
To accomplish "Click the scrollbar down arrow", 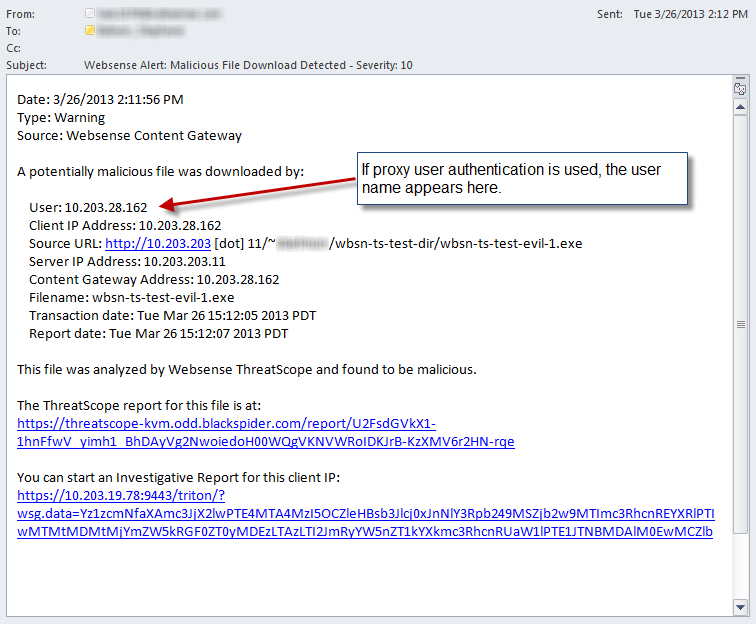I will (740, 607).
